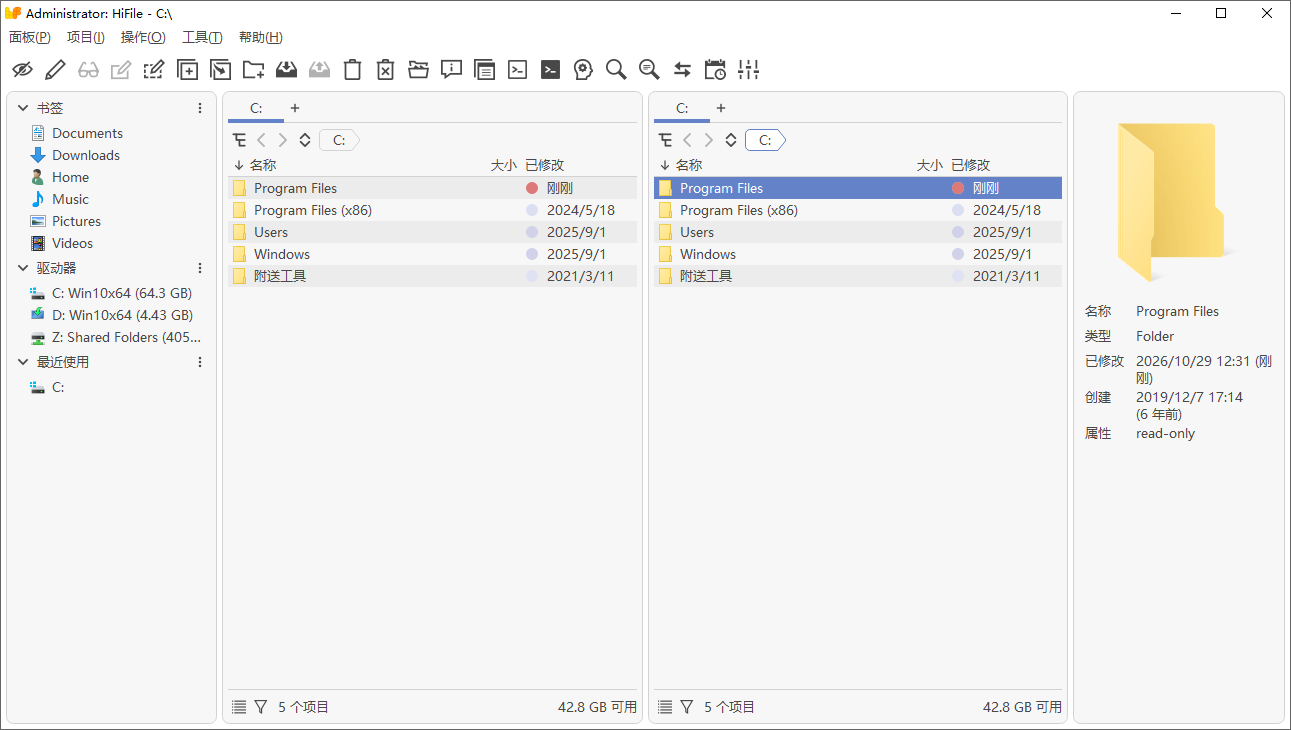Click the trash can delete icon
Screen dimensions: 1291x730
(x=352, y=69)
